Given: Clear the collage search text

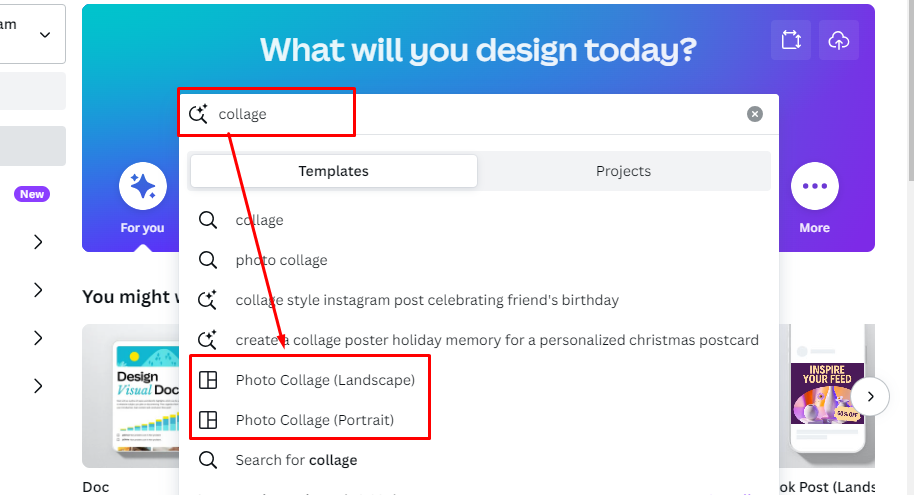Looking at the screenshot, I should point(755,114).
